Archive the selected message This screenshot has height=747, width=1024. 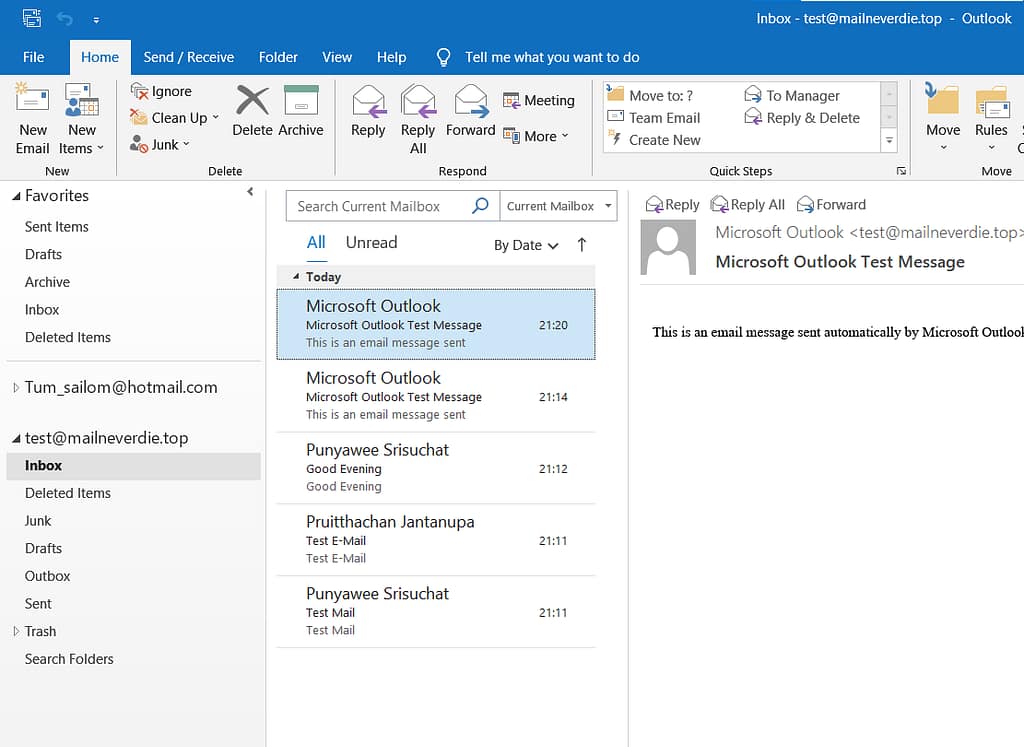coord(301,113)
